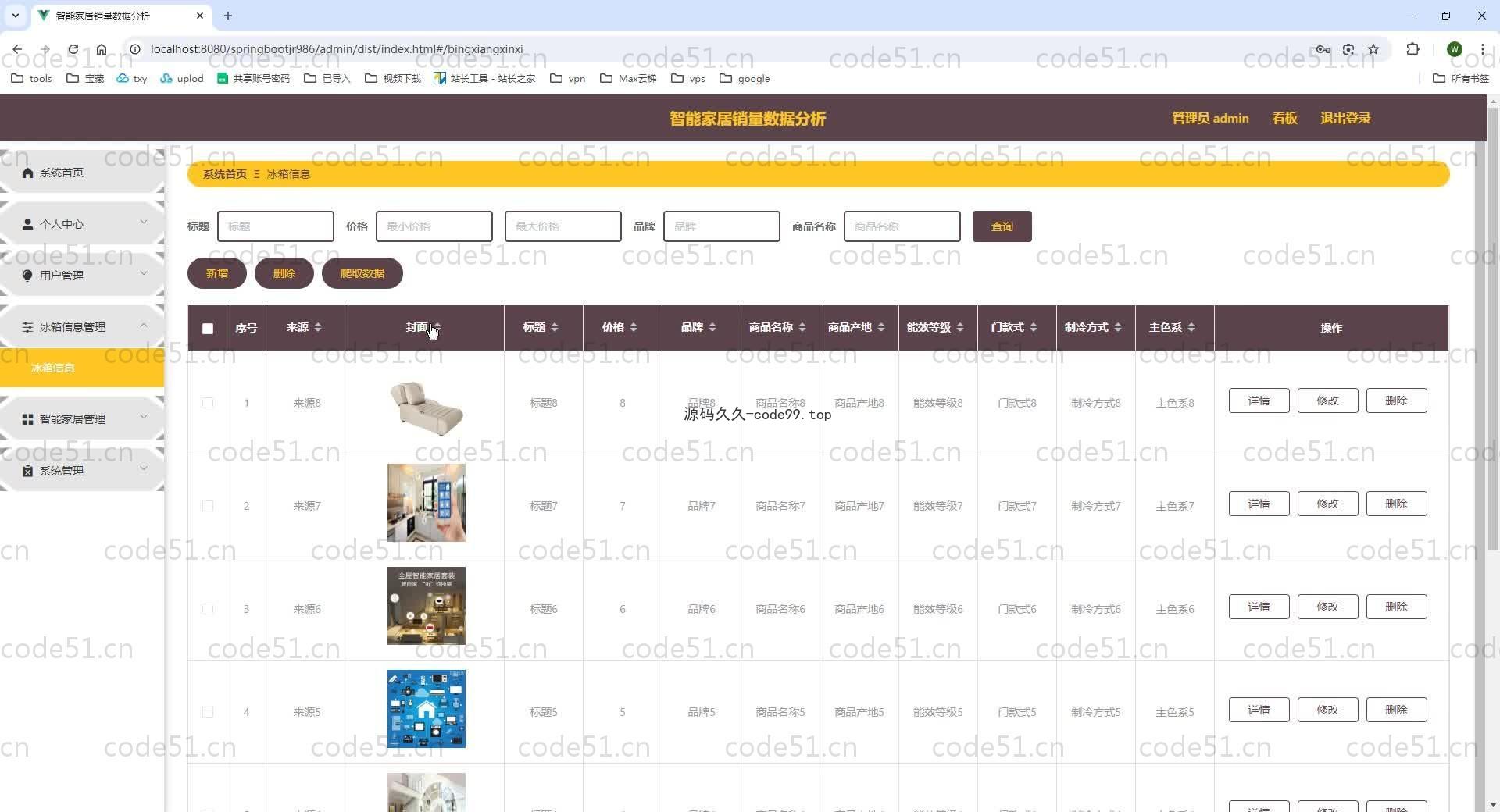The width and height of the screenshot is (1500, 812).
Task: Click the 爬取数据 crawl data button
Action: click(362, 273)
